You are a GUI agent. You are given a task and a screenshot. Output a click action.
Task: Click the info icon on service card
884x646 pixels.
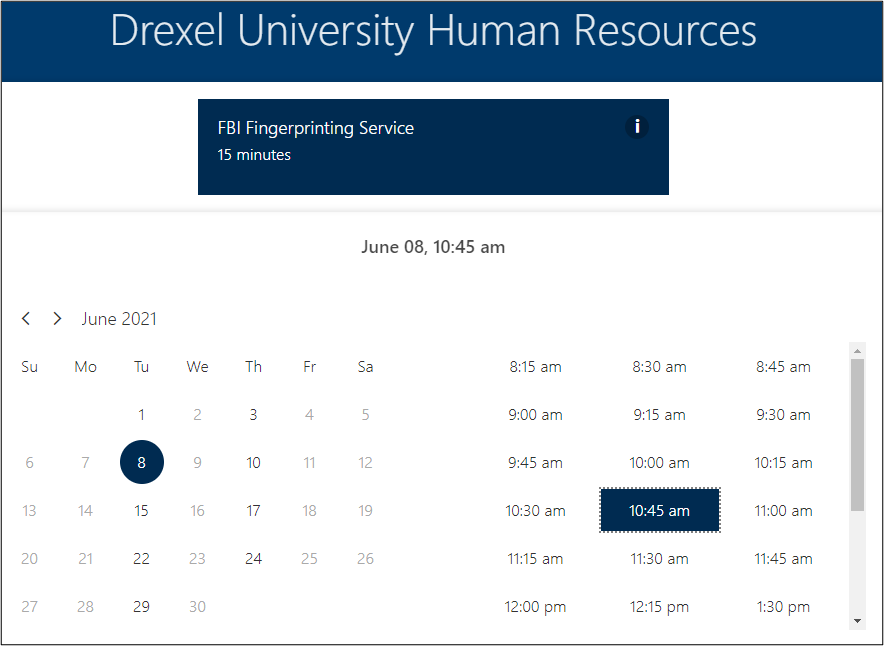[x=637, y=127]
